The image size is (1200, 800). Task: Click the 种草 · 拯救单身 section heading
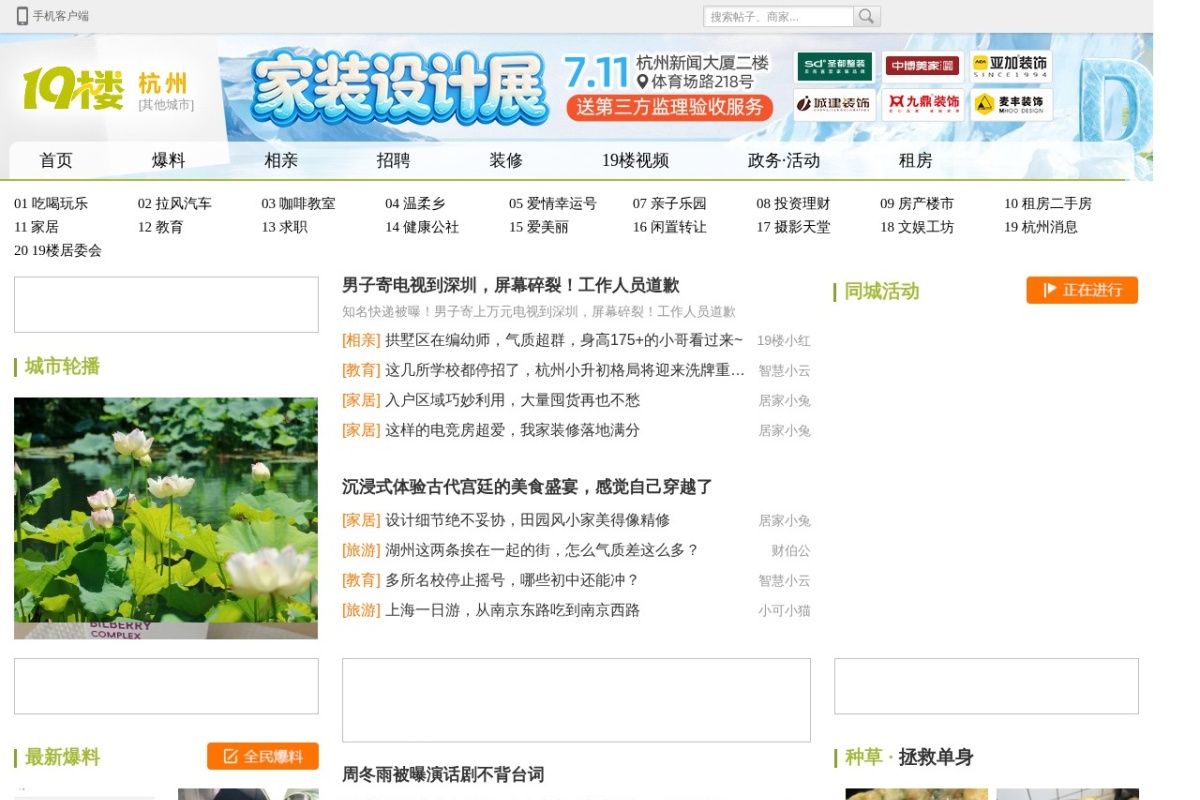(909, 757)
